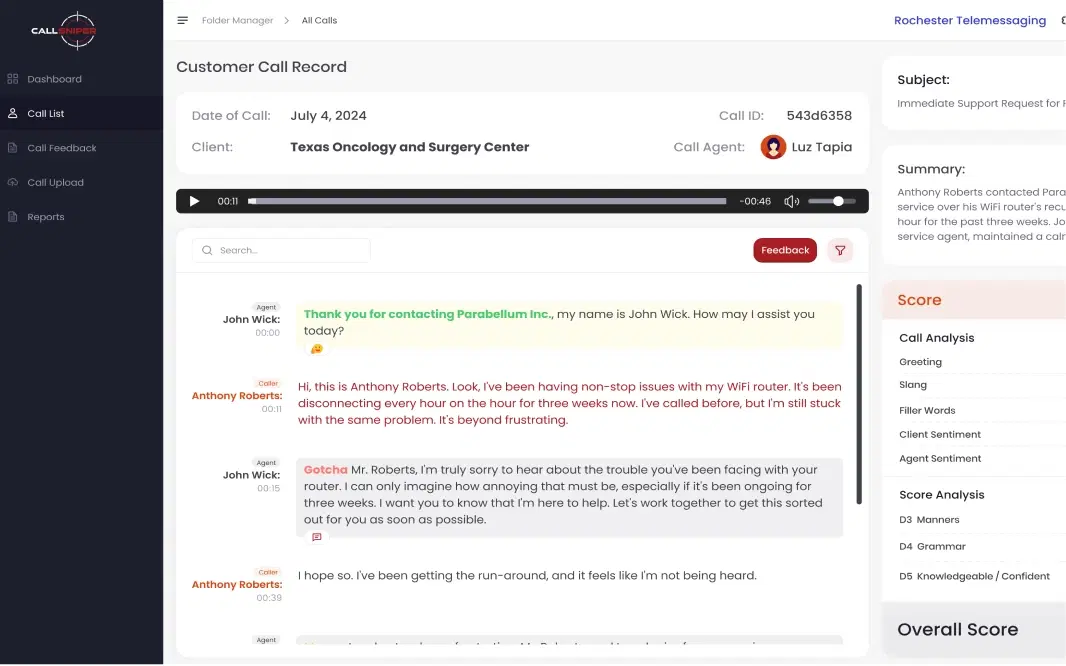
Task: Click the highlighted 'Gotcha' word
Action: (x=326, y=470)
